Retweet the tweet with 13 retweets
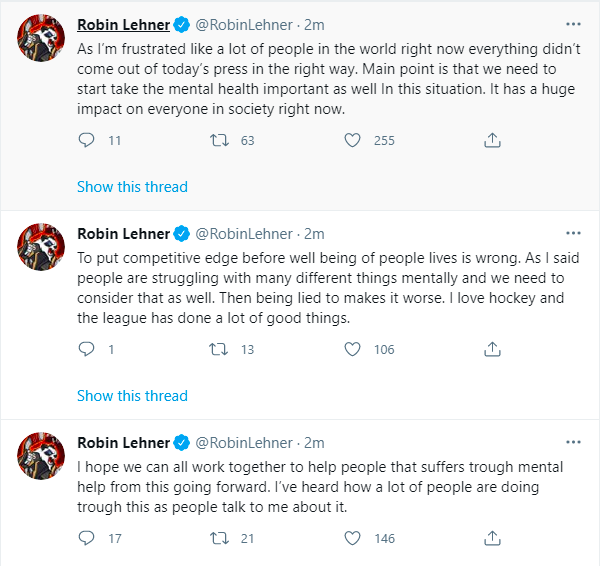Image resolution: width=600 pixels, height=566 pixels. point(220,349)
